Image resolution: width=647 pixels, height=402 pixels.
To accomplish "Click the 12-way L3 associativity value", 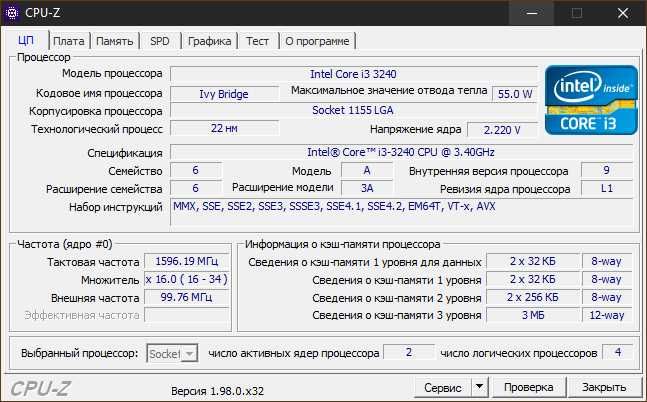I will [607, 315].
